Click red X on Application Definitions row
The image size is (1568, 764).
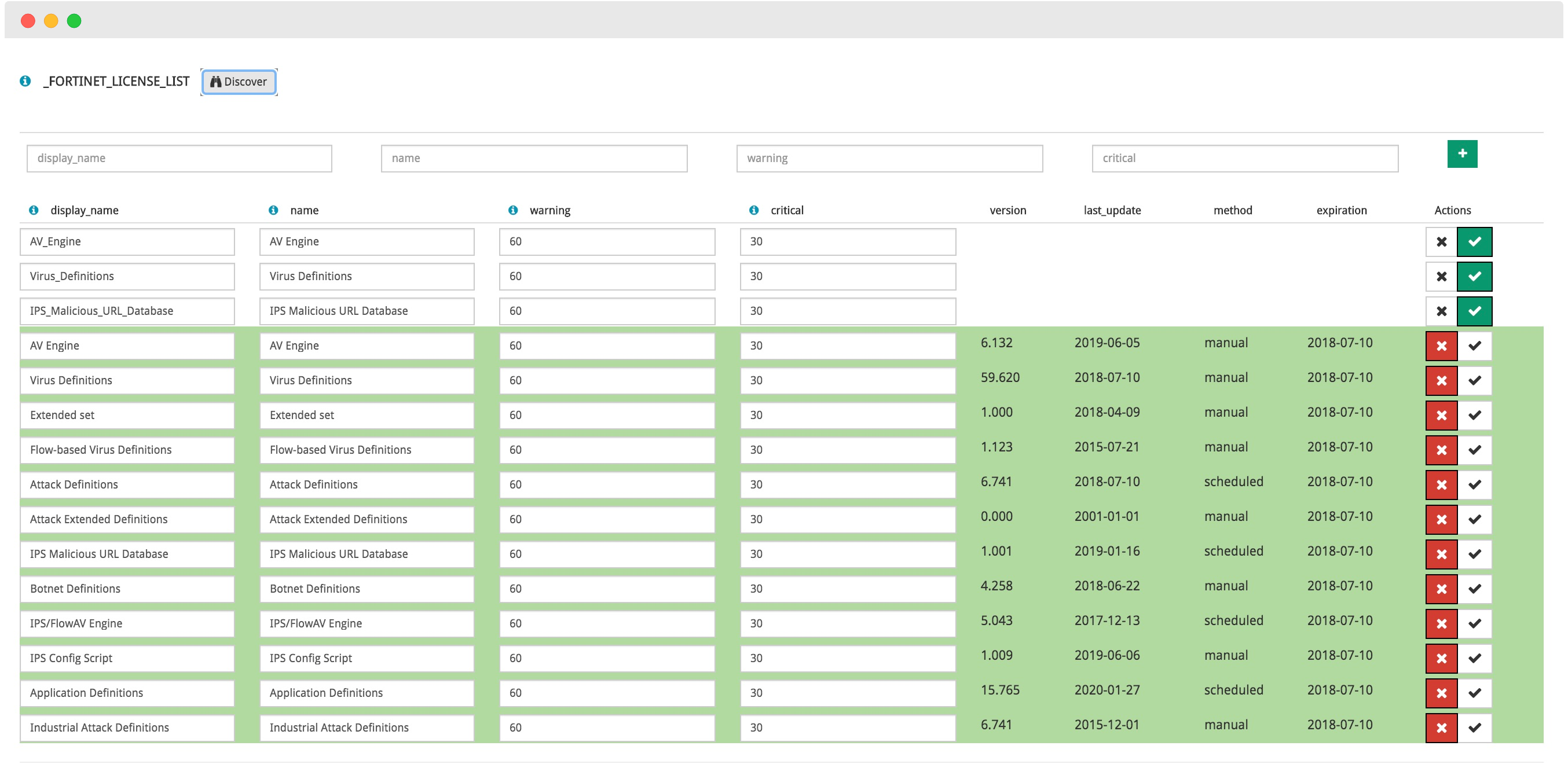tap(1441, 692)
